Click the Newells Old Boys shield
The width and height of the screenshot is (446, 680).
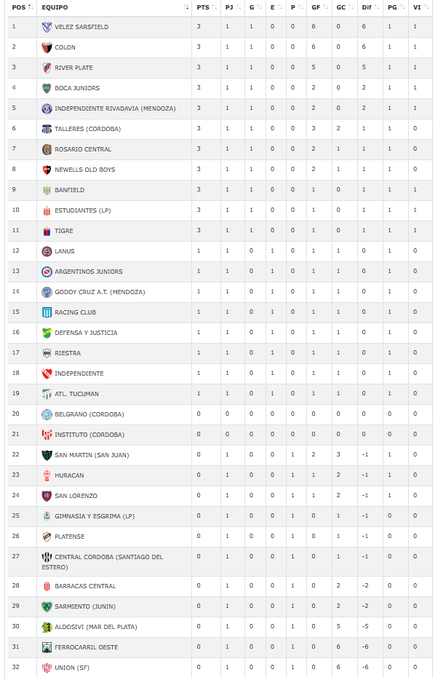point(46,170)
